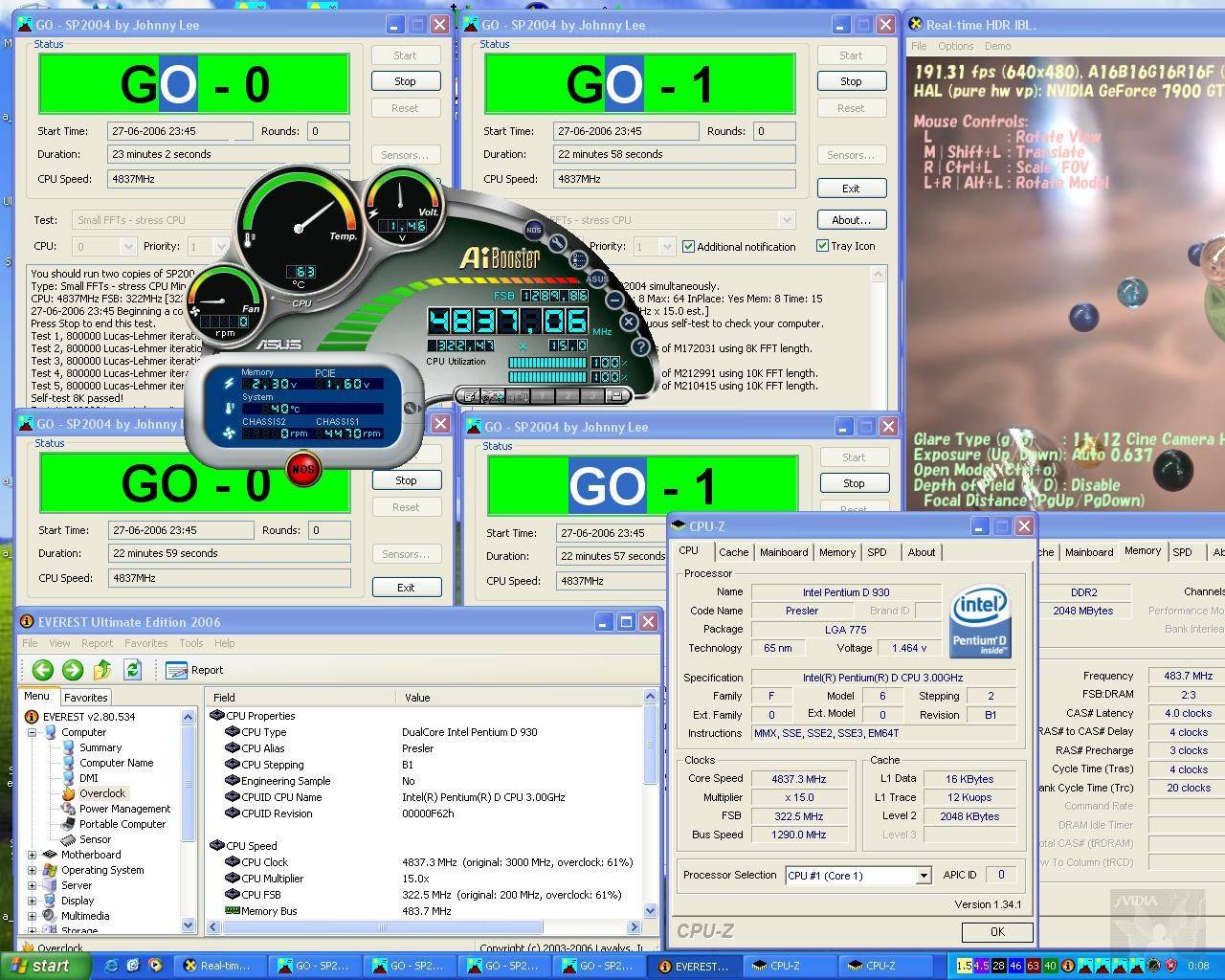The width and height of the screenshot is (1225, 980).
Task: Click the EVEREST Up level arrow icon
Action: coord(102,670)
